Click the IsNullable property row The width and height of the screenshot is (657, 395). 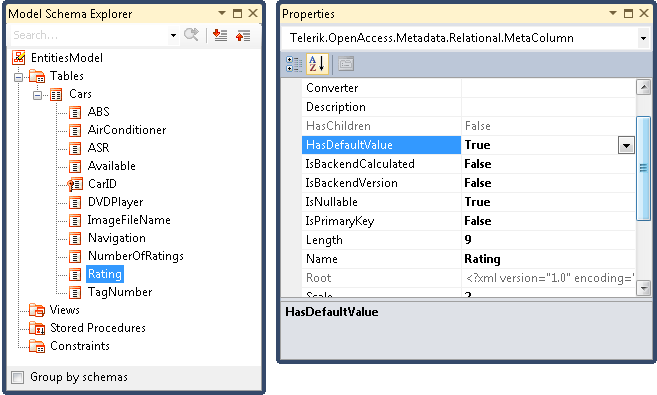click(x=468, y=202)
